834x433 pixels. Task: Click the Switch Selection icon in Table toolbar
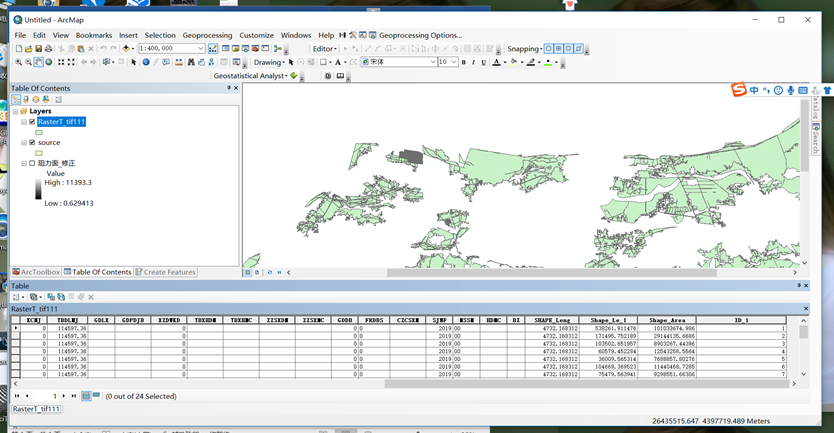tap(61, 297)
